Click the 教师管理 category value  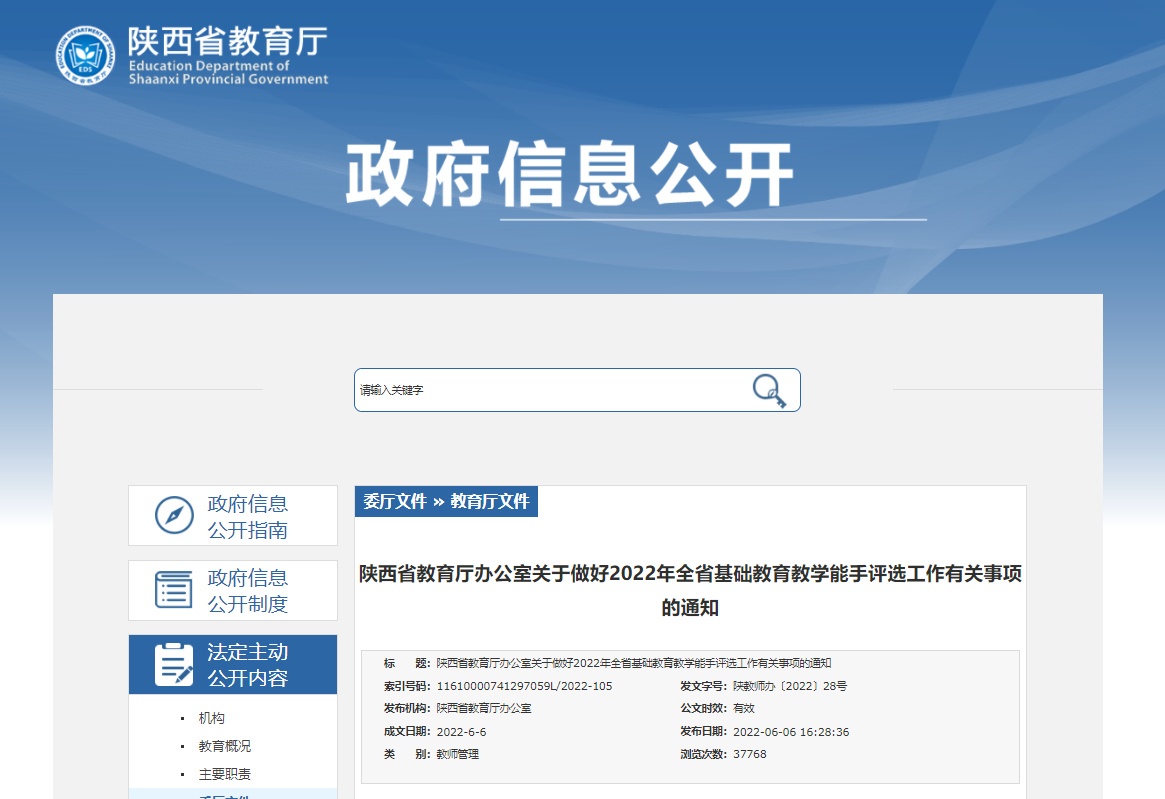458,754
